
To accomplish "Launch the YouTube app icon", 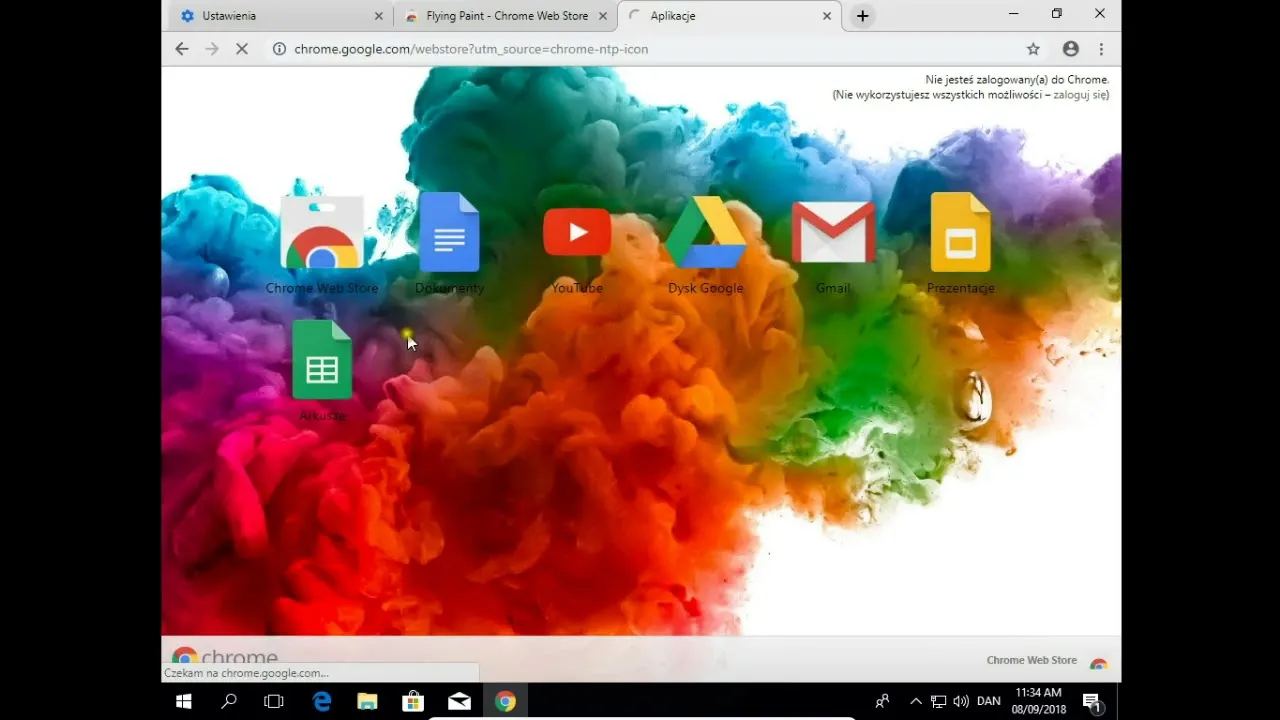I will 577,232.
